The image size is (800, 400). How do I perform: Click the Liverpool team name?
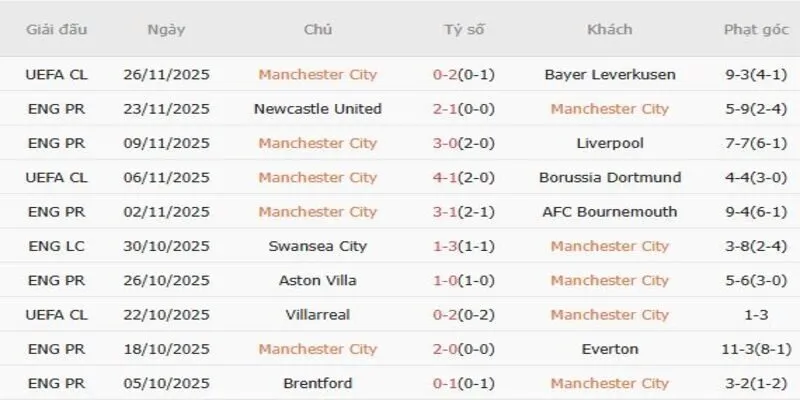(610, 143)
